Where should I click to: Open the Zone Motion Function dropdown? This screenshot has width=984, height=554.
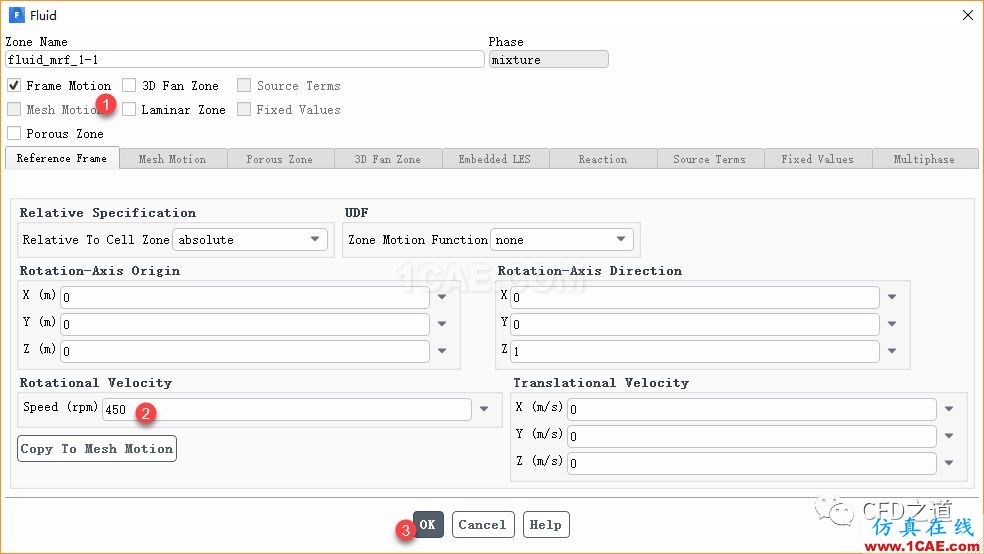pos(562,239)
